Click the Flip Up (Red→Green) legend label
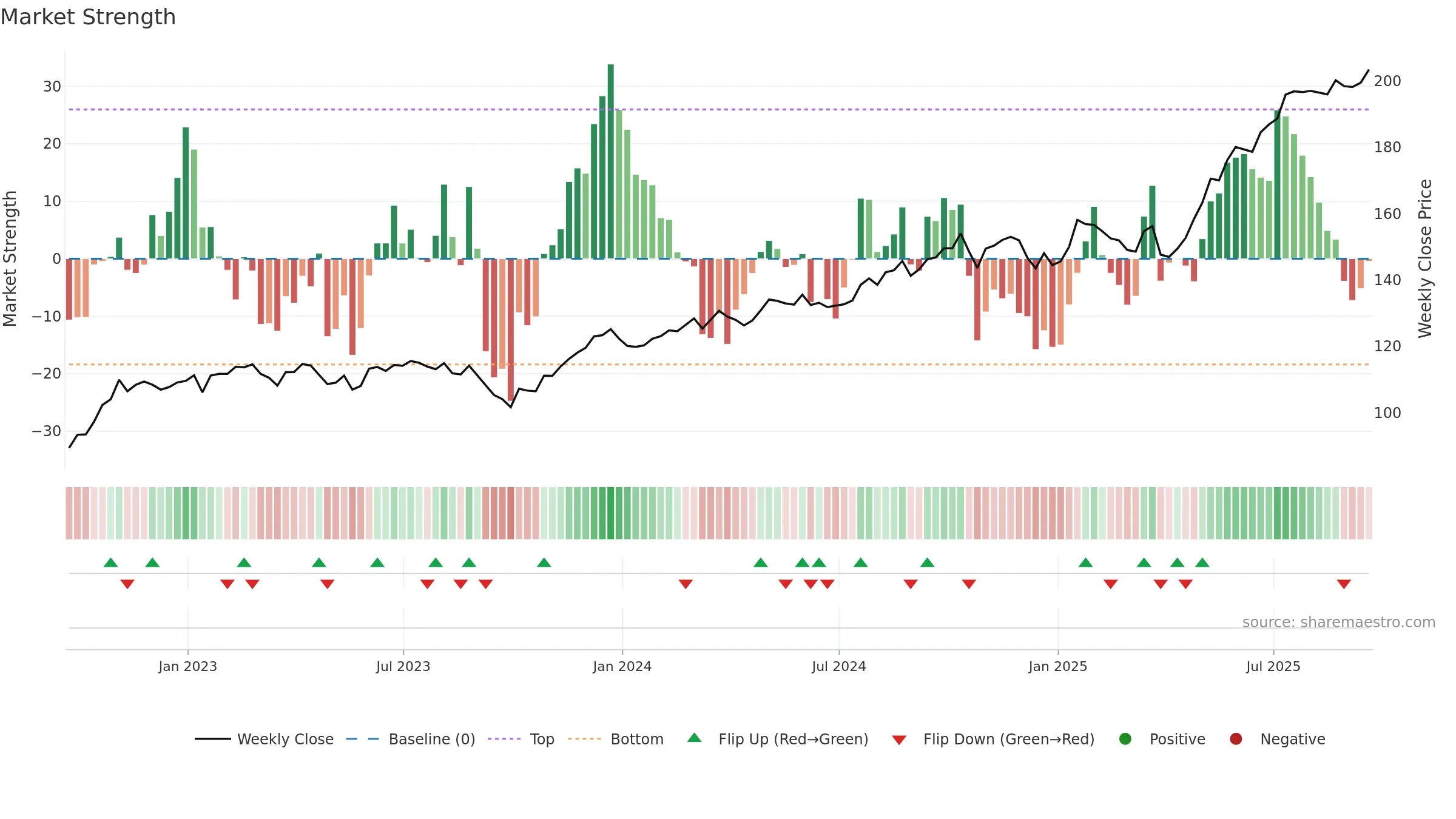Image resolution: width=1456 pixels, height=819 pixels. 794,739
